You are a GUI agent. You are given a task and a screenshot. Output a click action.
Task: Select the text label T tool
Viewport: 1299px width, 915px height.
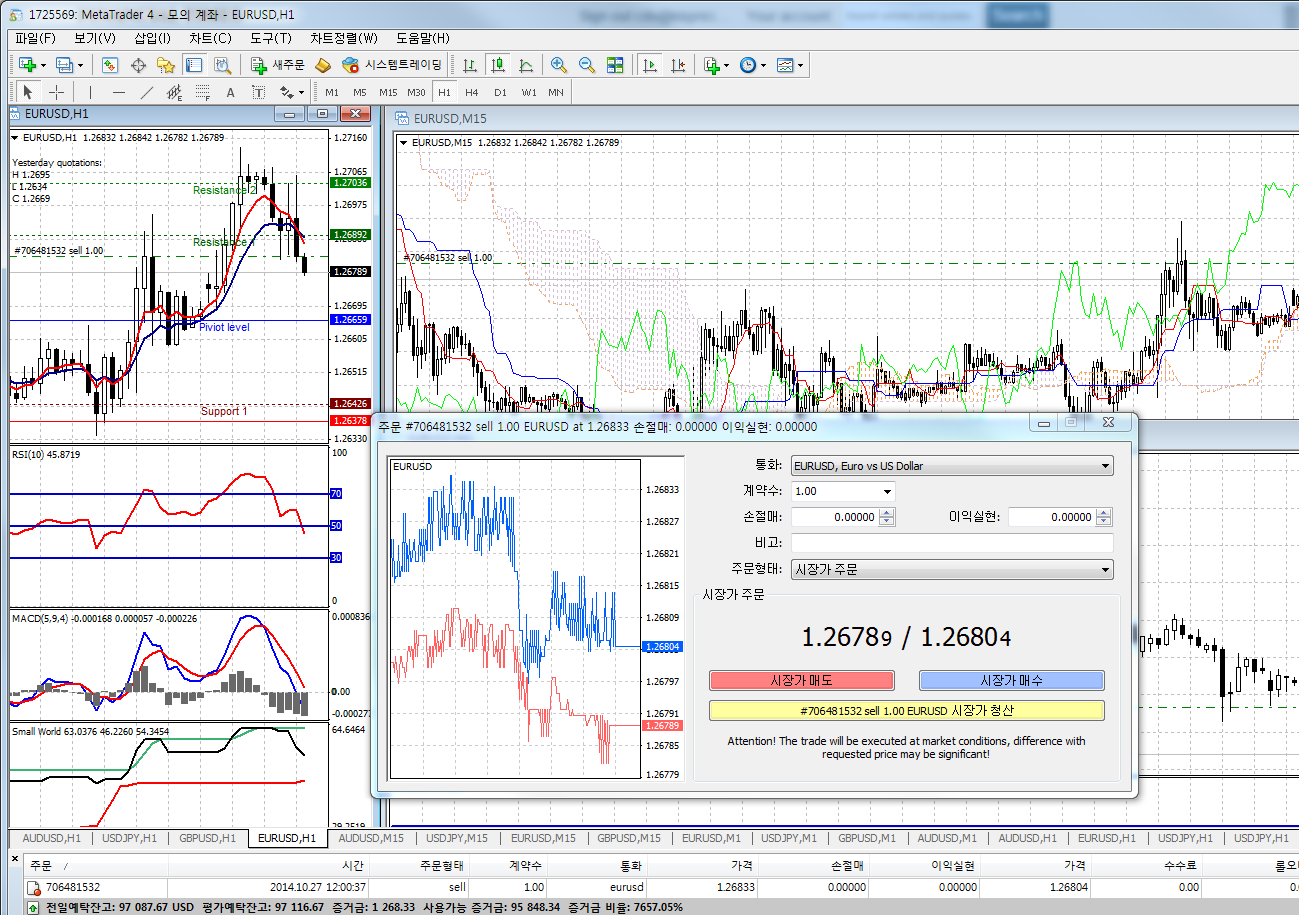258,92
